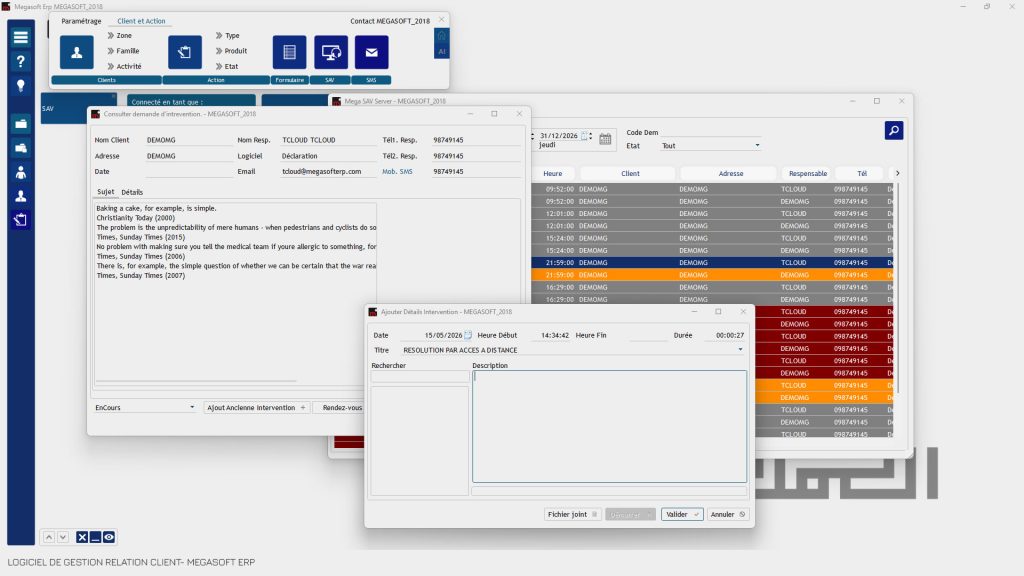Click the SAV tile in the main workspace
1024x576 pixels.
78,108
